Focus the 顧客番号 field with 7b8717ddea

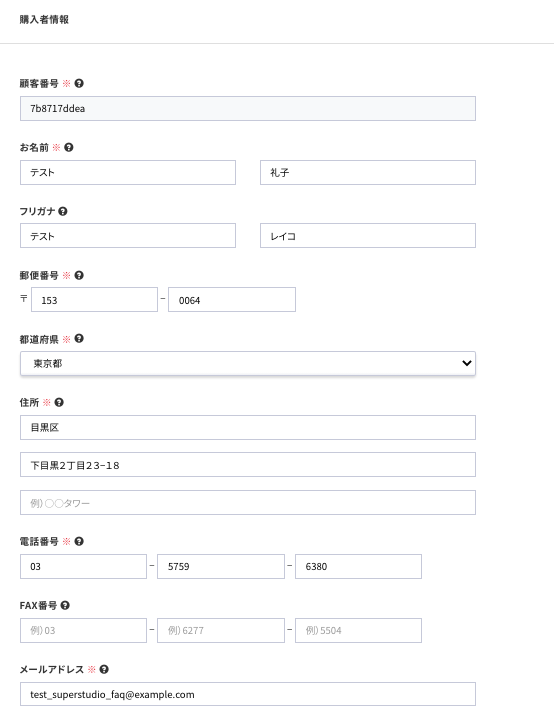coord(248,109)
